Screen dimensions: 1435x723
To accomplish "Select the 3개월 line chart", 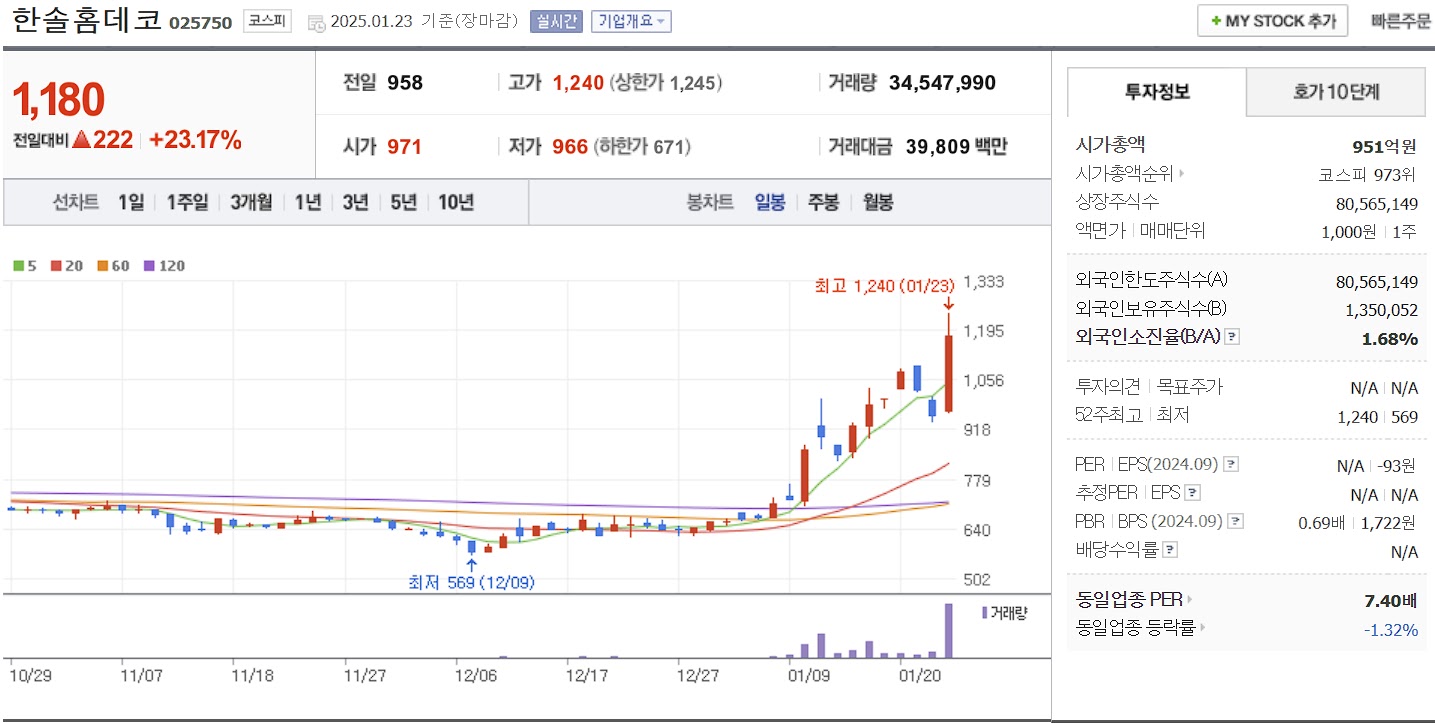I will click(251, 202).
